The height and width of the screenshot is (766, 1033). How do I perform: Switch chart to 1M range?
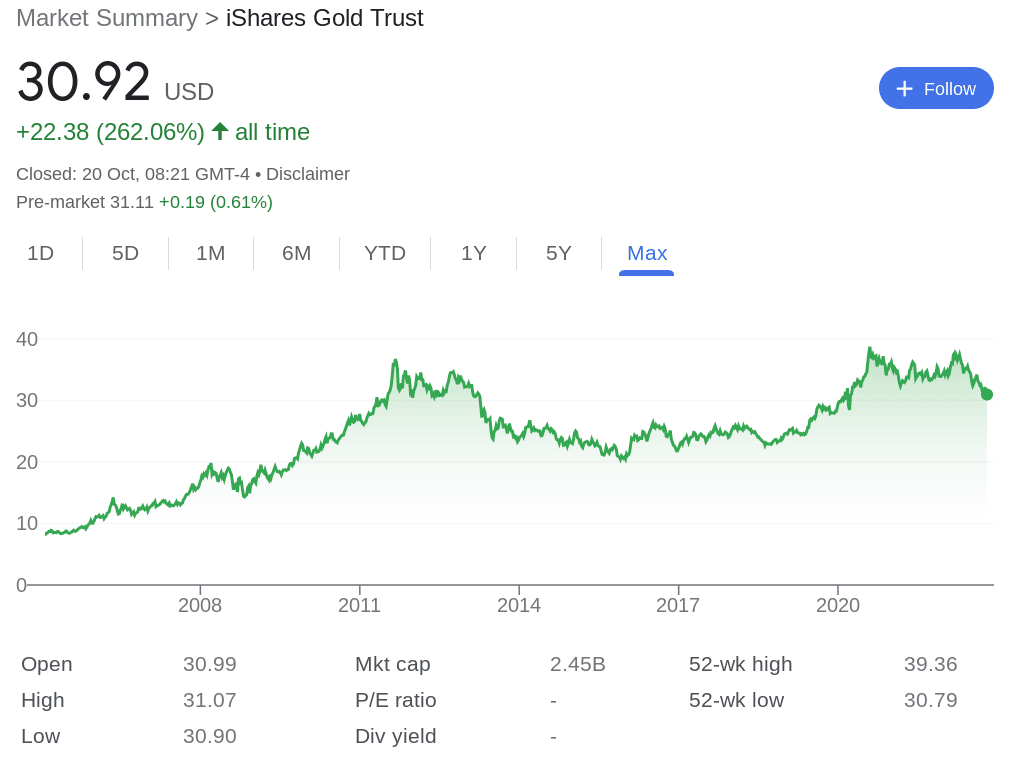point(211,253)
